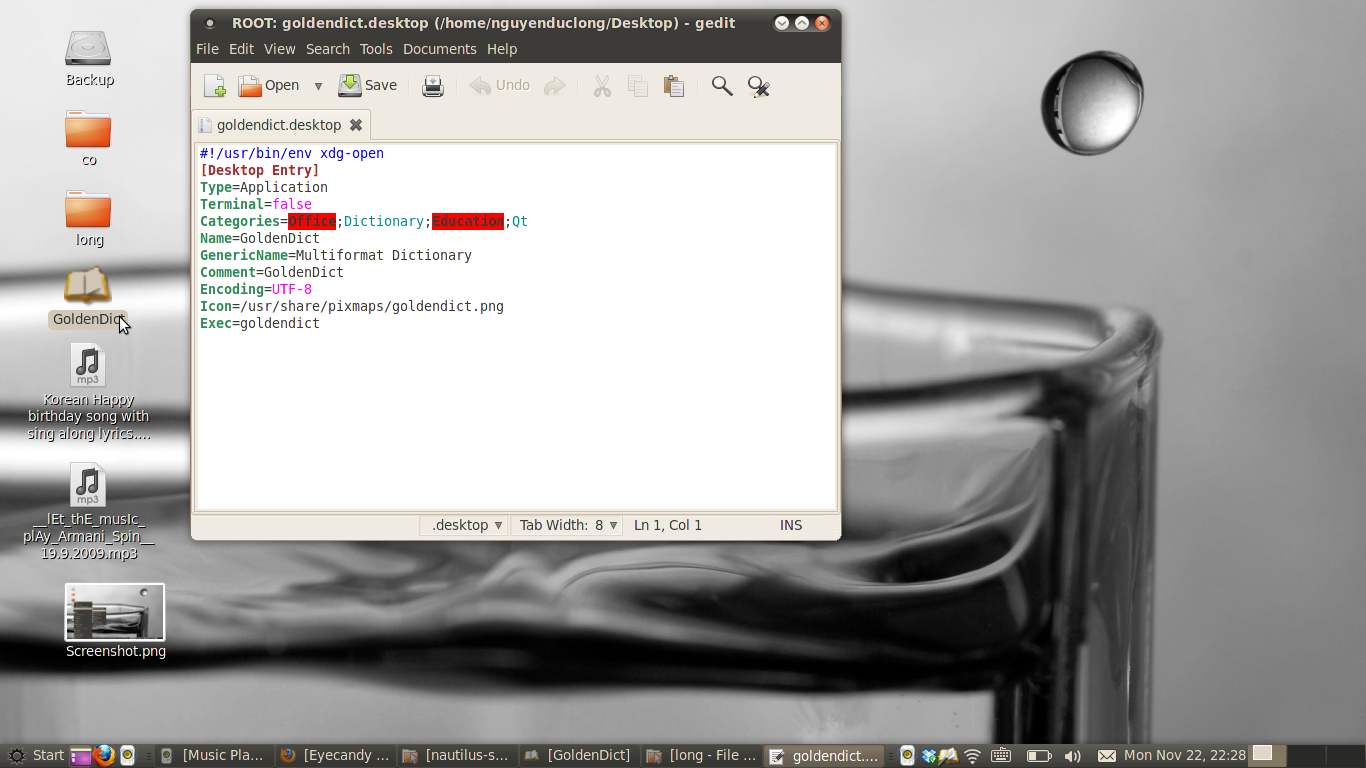Image resolution: width=1366 pixels, height=768 pixels.
Task: Open the Tools menu
Action: coord(376,49)
